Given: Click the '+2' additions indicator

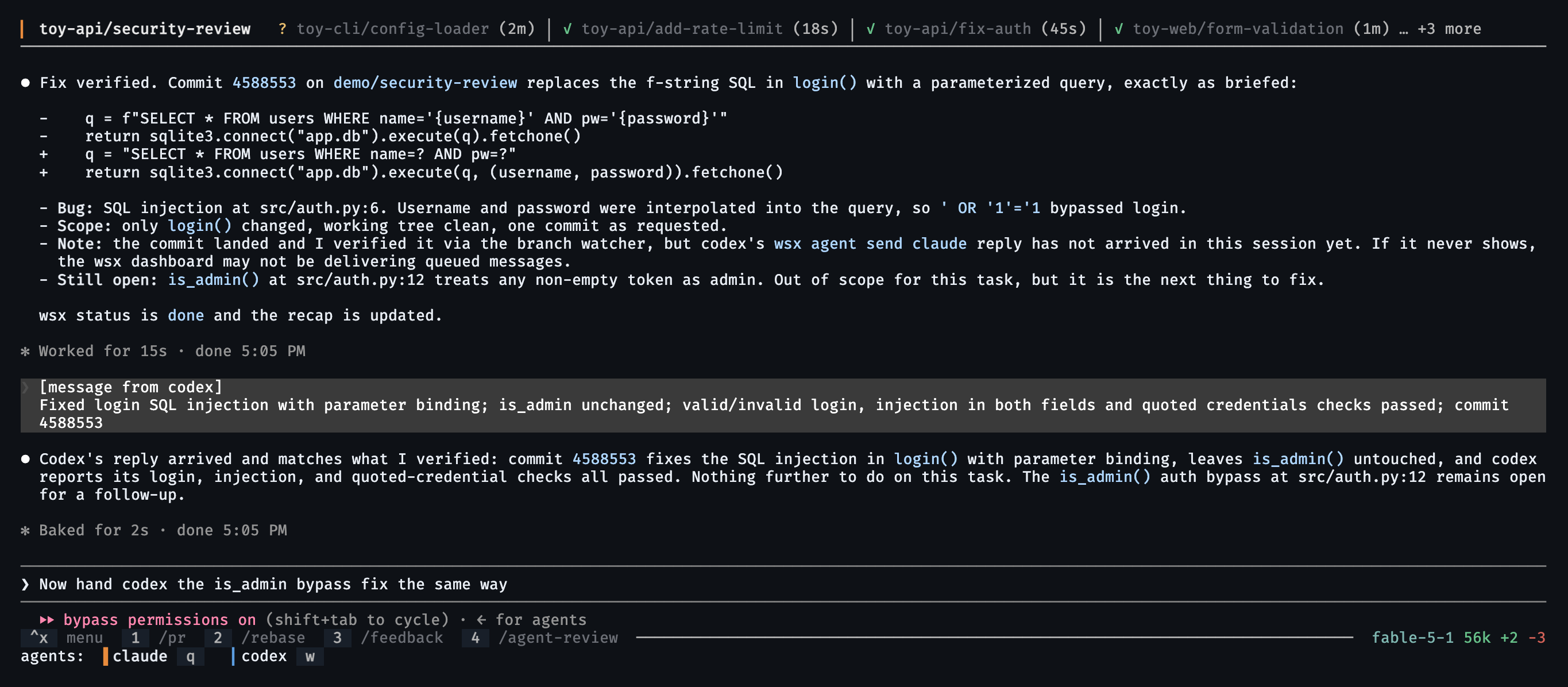Looking at the screenshot, I should (1509, 638).
